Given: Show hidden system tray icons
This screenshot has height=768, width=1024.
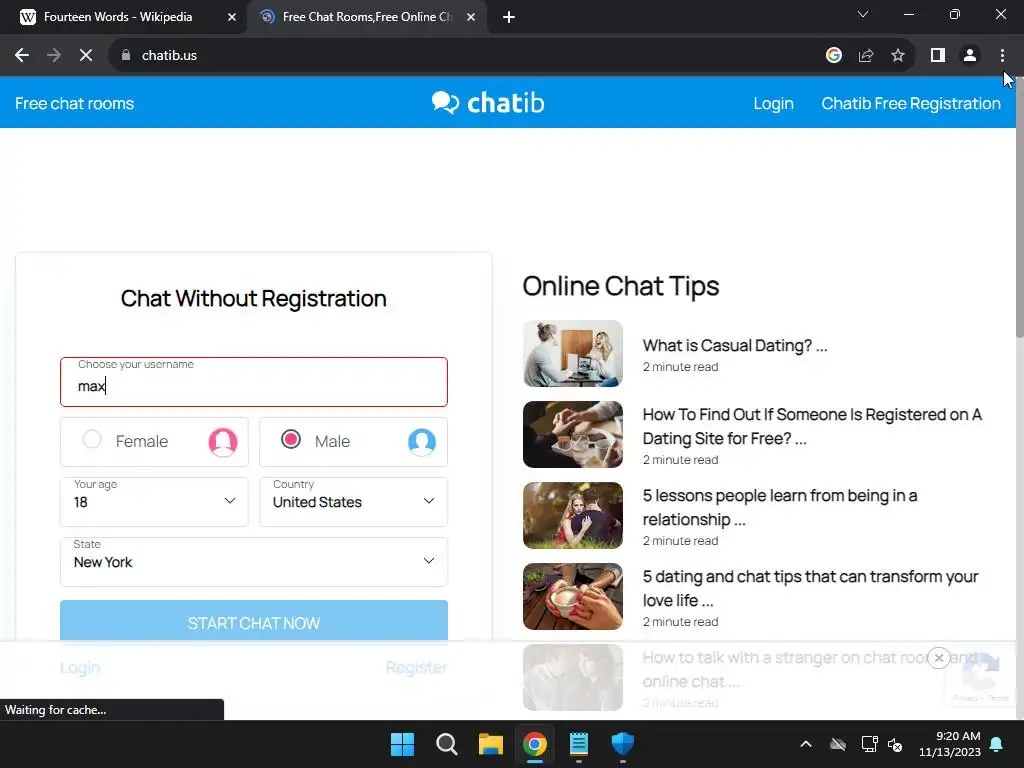Looking at the screenshot, I should [x=806, y=744].
